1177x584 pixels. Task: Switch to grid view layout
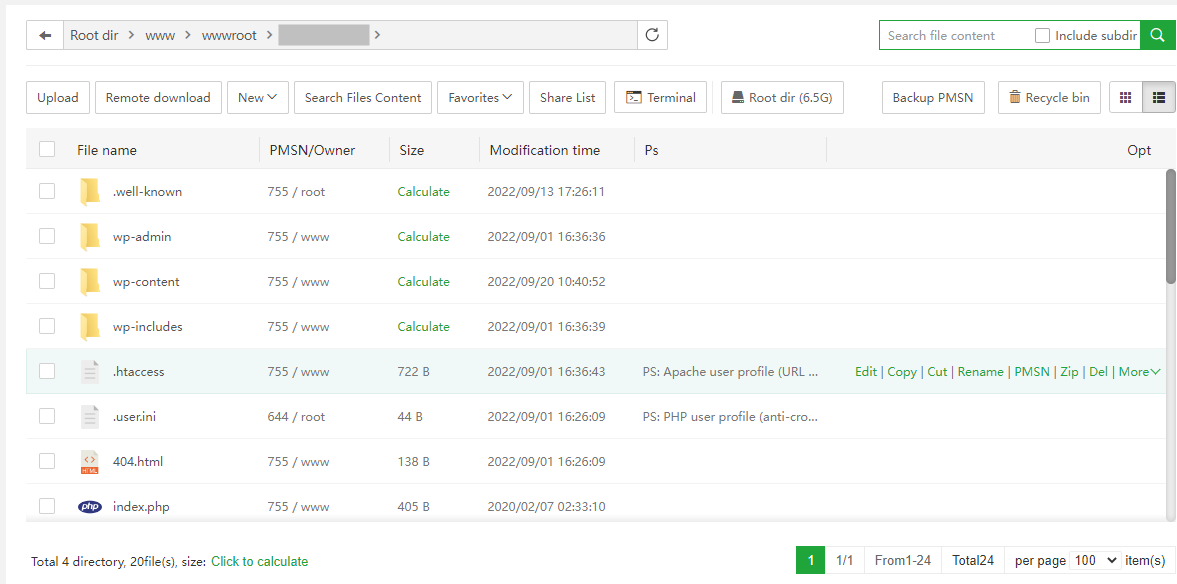click(1126, 97)
